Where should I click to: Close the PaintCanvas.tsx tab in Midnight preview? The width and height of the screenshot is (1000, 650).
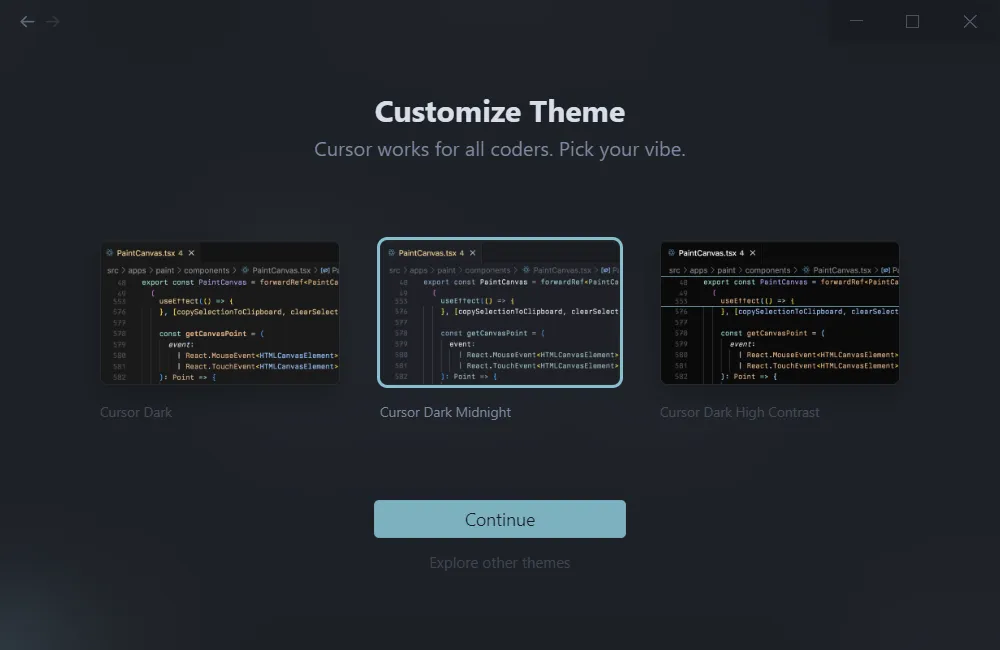(x=473, y=253)
